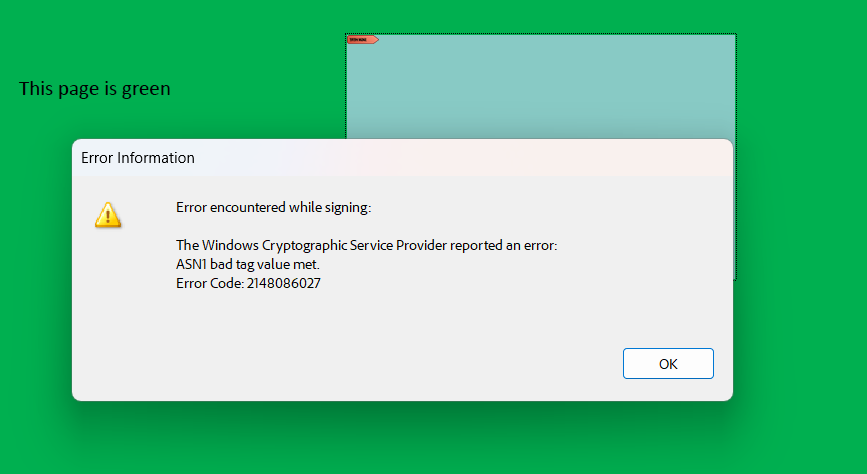Click the pointed arrow tip of red tag
The height and width of the screenshot is (474, 867).
[x=377, y=40]
